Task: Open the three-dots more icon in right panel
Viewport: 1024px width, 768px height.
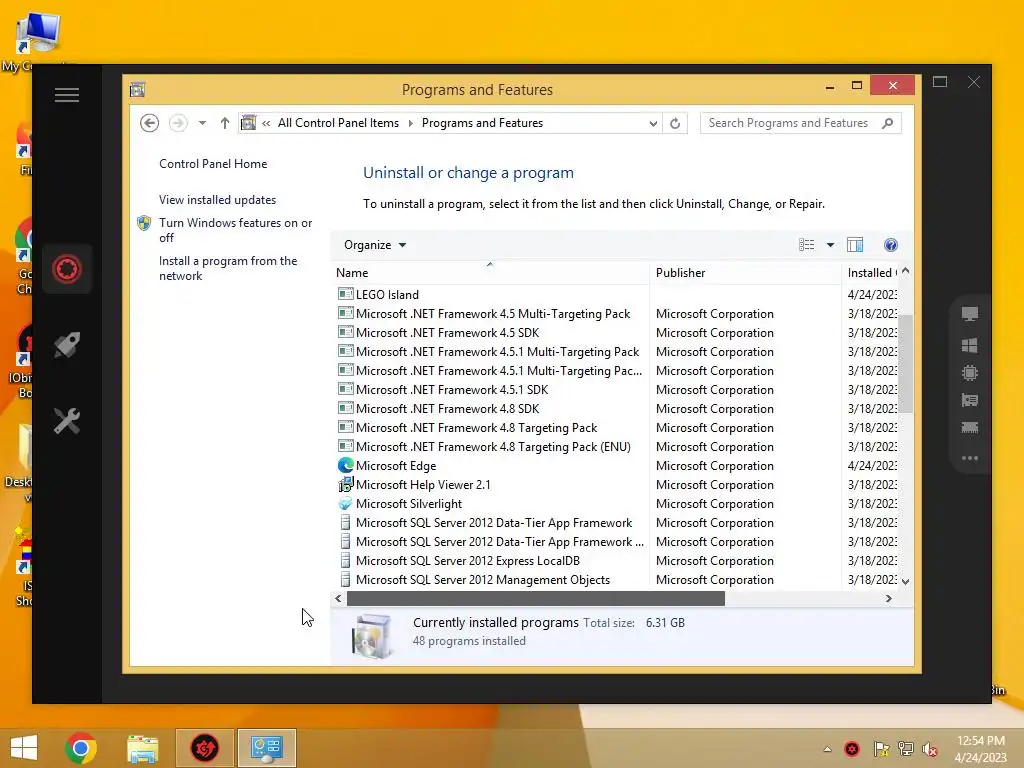Action: pyautogui.click(x=970, y=458)
